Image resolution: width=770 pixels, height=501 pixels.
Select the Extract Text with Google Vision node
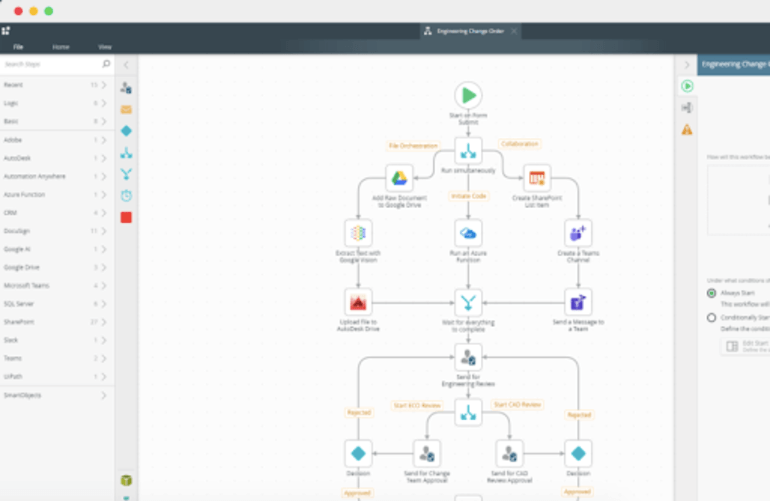[x=358, y=233]
